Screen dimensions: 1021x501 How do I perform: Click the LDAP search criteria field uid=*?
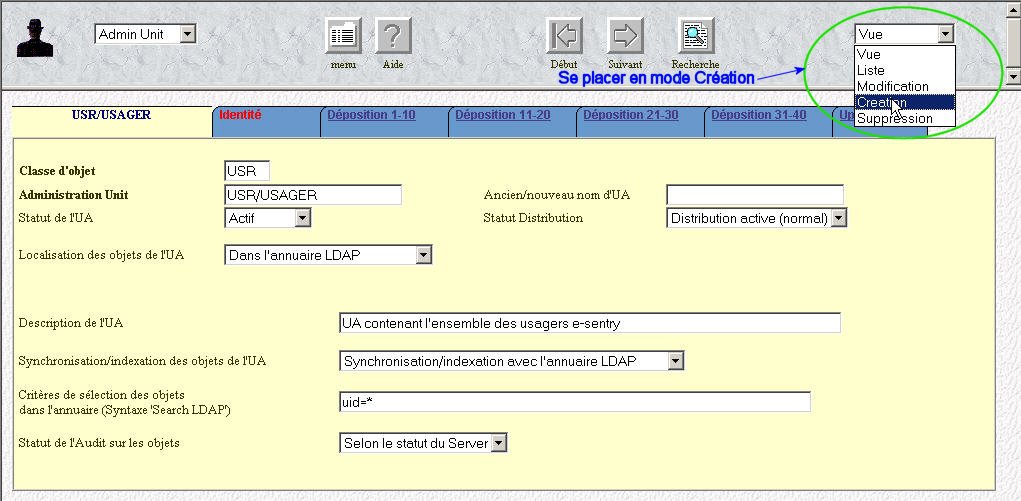click(x=575, y=402)
